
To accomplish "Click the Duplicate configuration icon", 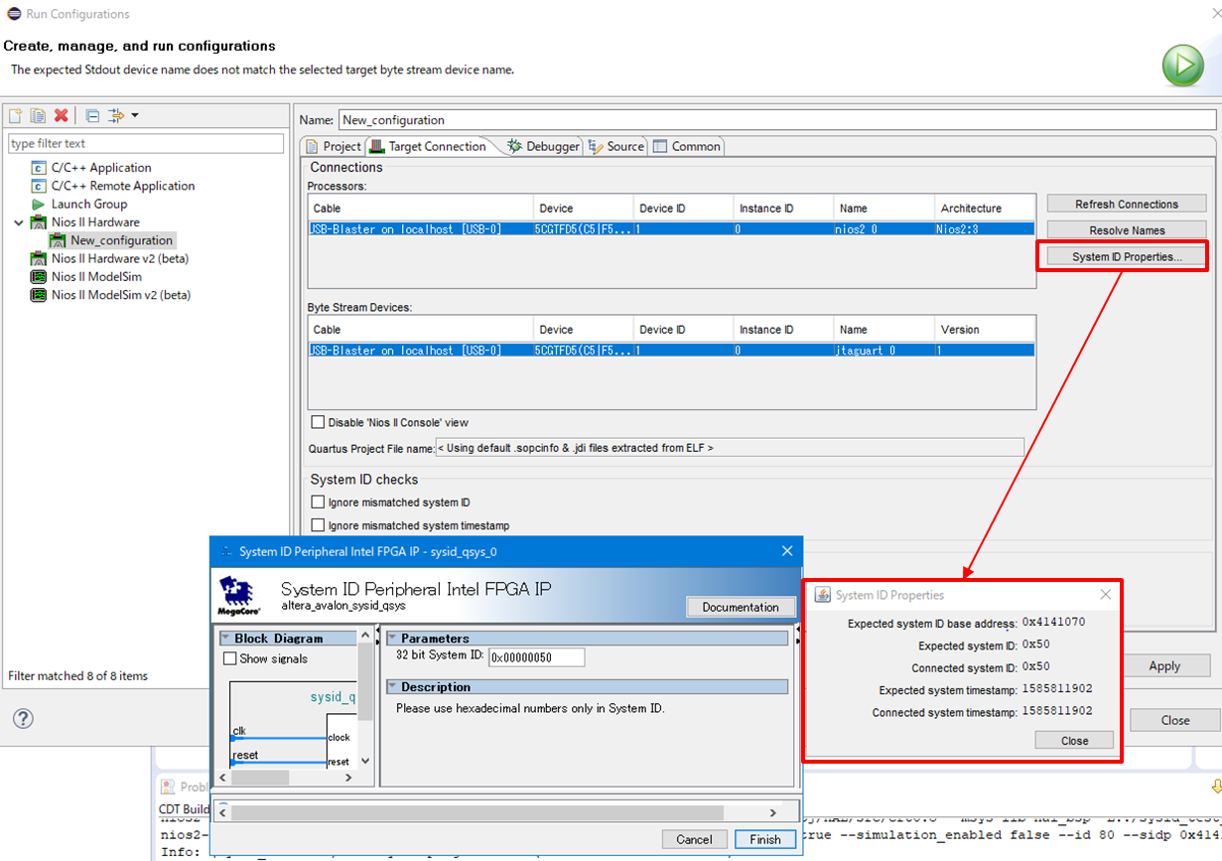I will pyautogui.click(x=38, y=116).
